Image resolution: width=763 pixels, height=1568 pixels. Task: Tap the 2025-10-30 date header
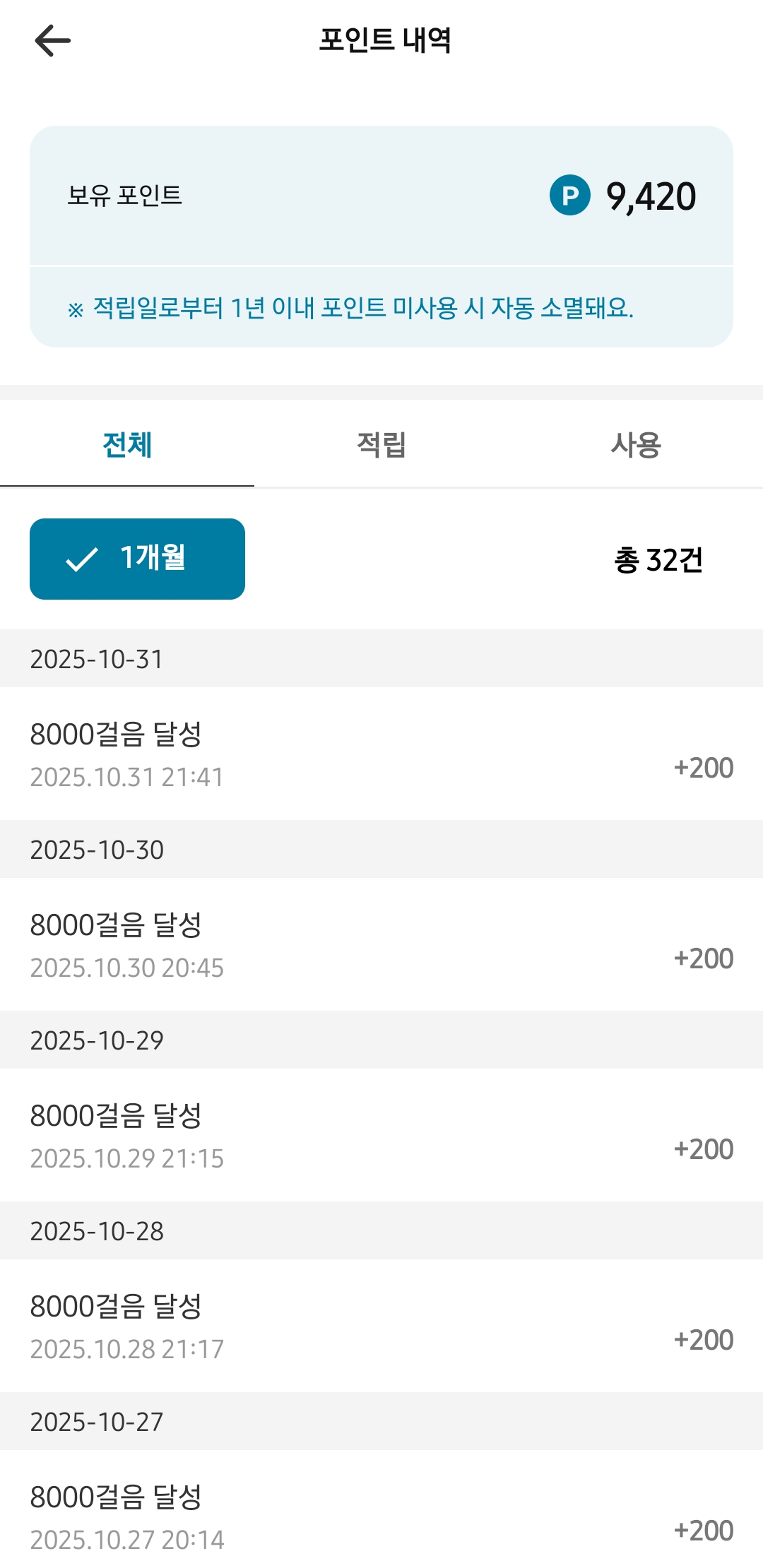97,850
